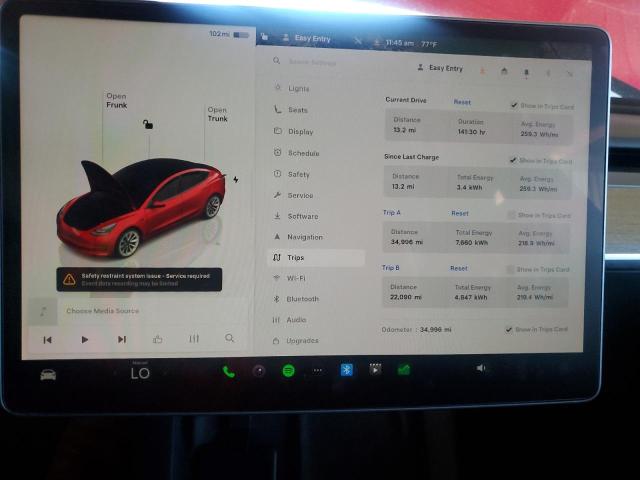The height and width of the screenshot is (480, 640).
Task: Start media playback
Action: coord(84,340)
